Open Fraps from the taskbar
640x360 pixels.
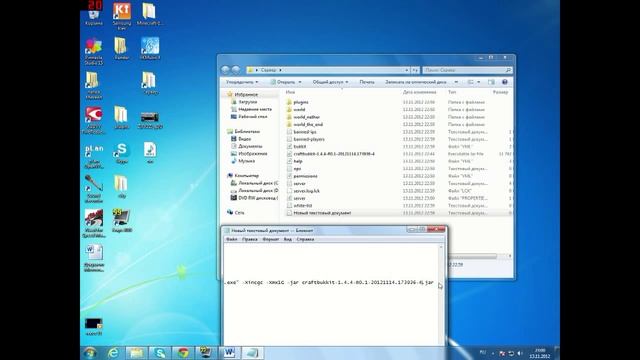(205, 353)
